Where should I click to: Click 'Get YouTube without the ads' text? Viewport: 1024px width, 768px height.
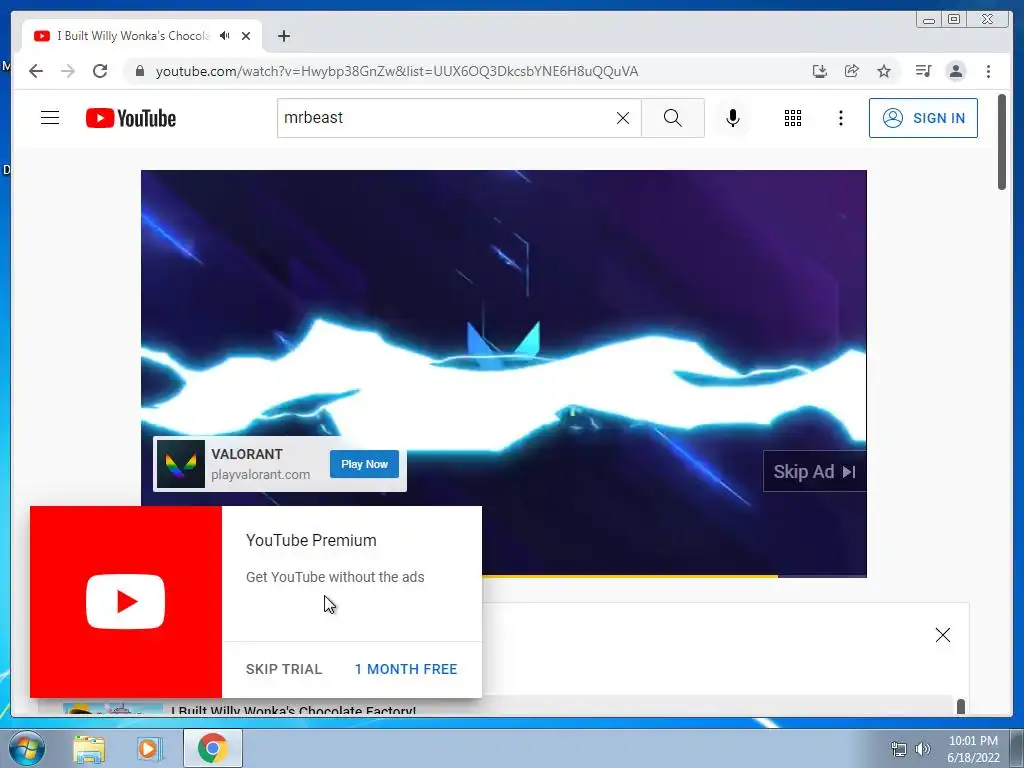click(335, 577)
